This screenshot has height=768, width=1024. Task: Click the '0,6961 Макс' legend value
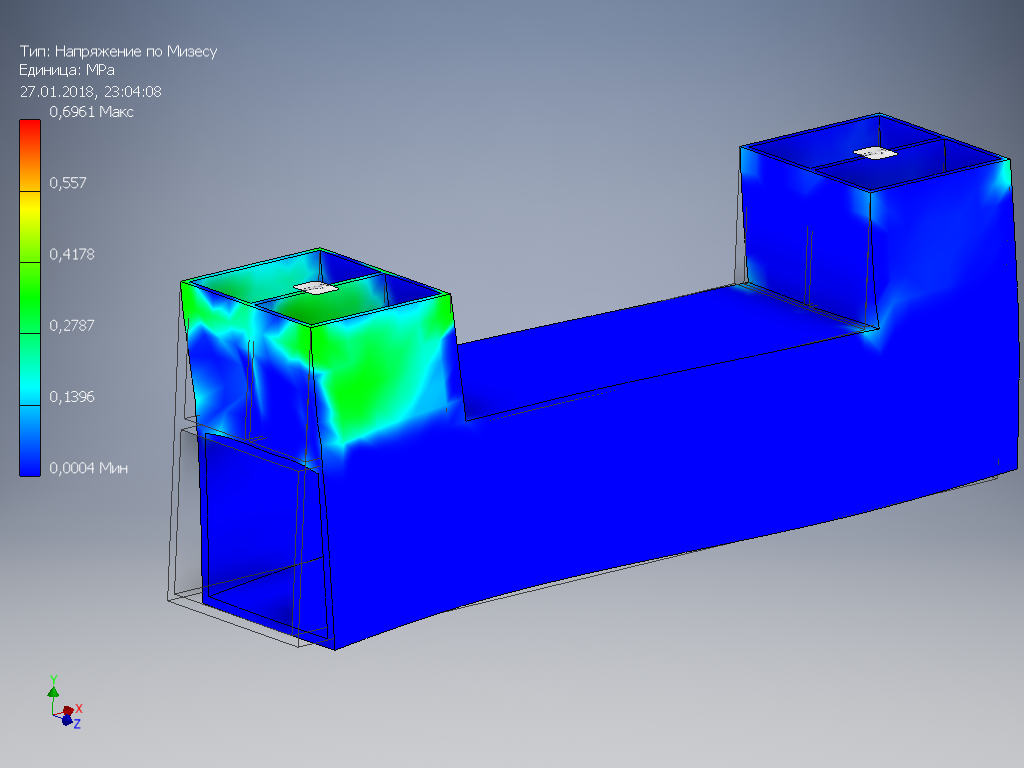[x=91, y=112]
